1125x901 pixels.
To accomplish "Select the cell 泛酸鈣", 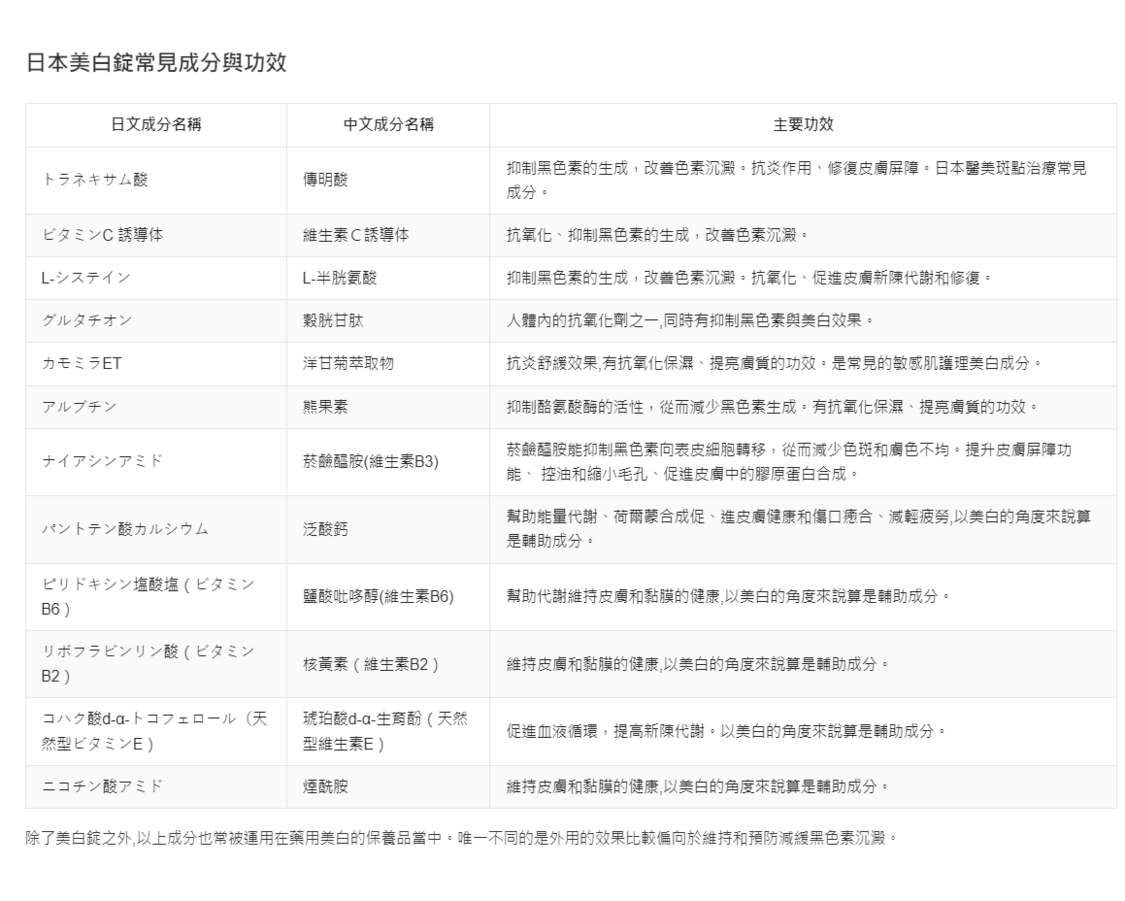I will point(388,529).
